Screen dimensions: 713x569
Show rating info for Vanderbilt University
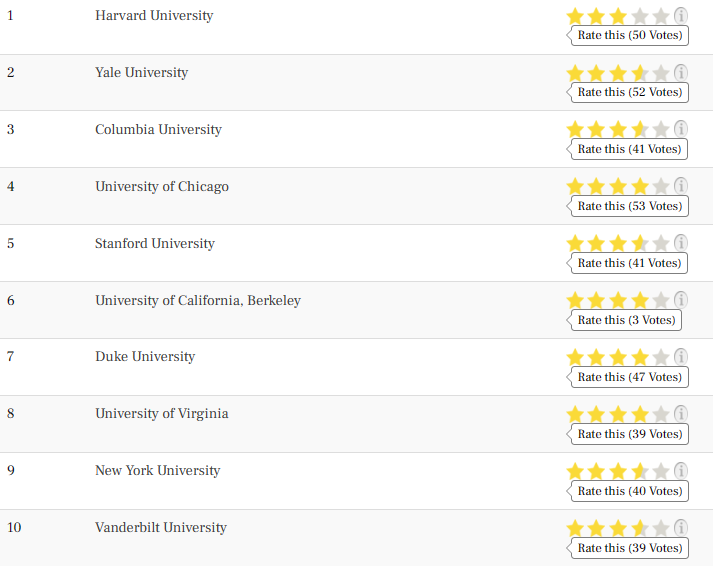tap(680, 528)
